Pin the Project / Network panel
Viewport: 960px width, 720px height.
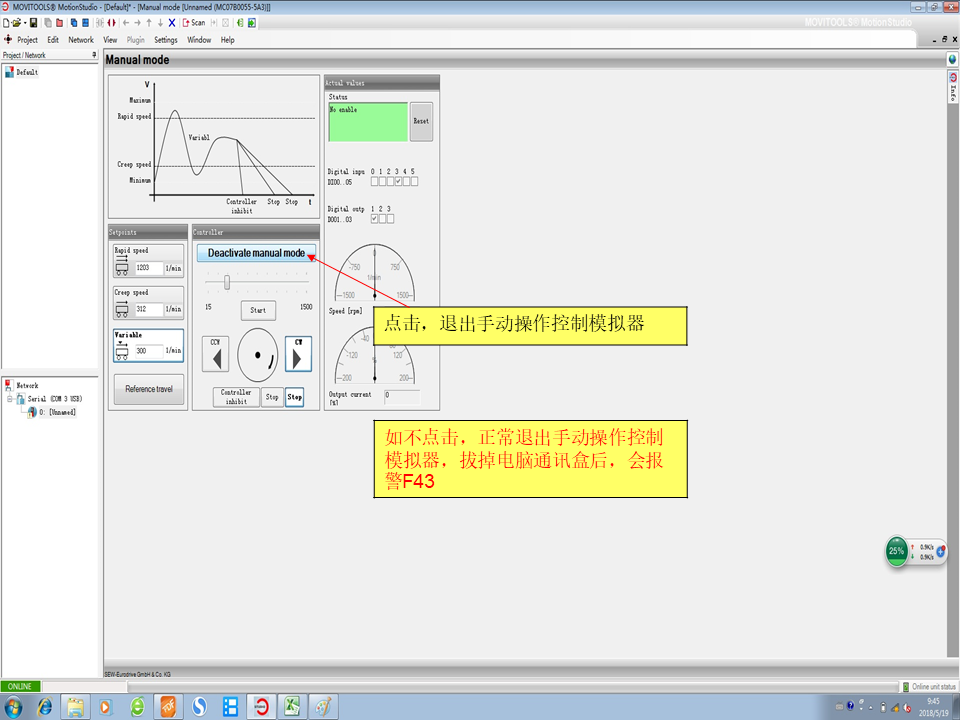pyautogui.click(x=95, y=55)
